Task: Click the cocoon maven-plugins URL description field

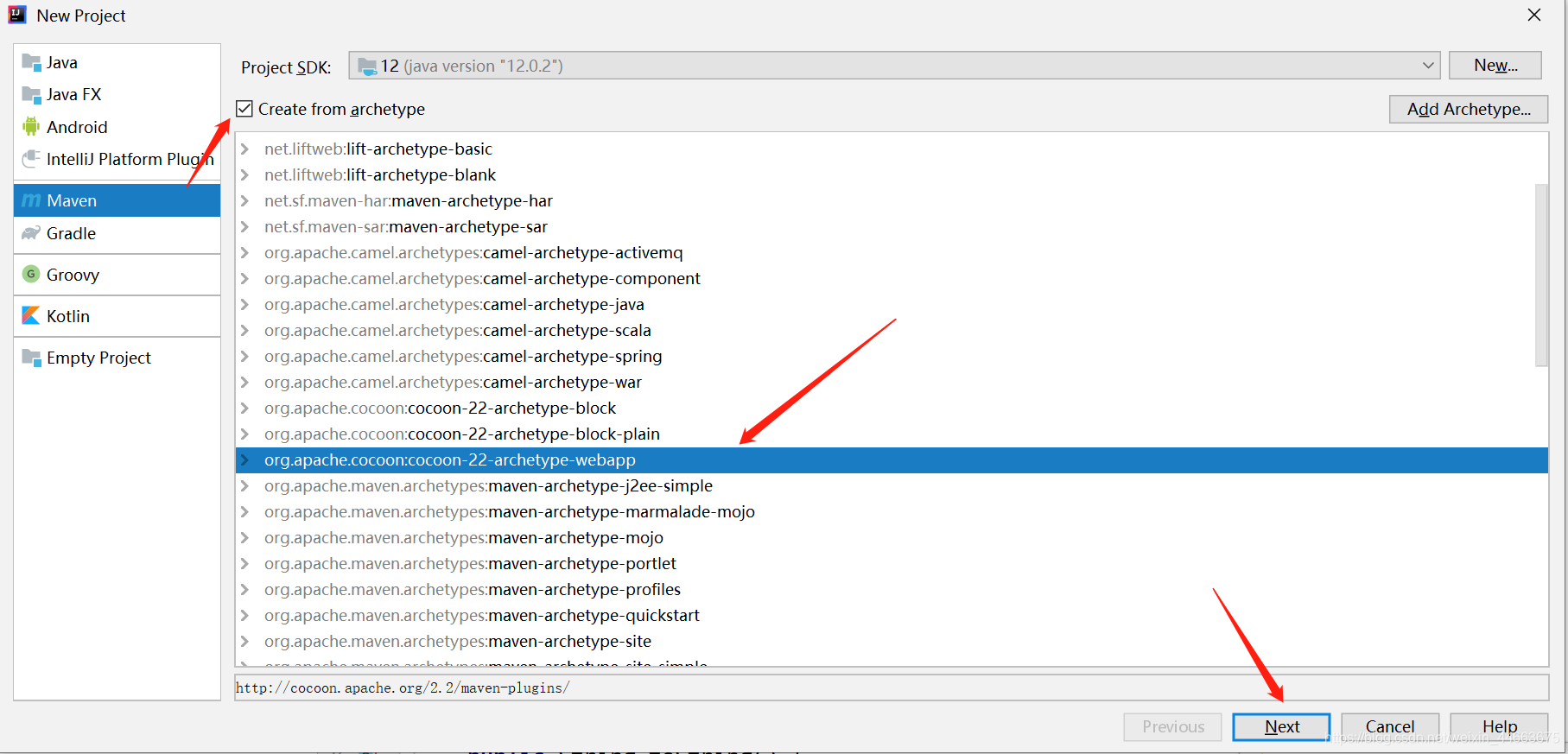Action: [891, 687]
